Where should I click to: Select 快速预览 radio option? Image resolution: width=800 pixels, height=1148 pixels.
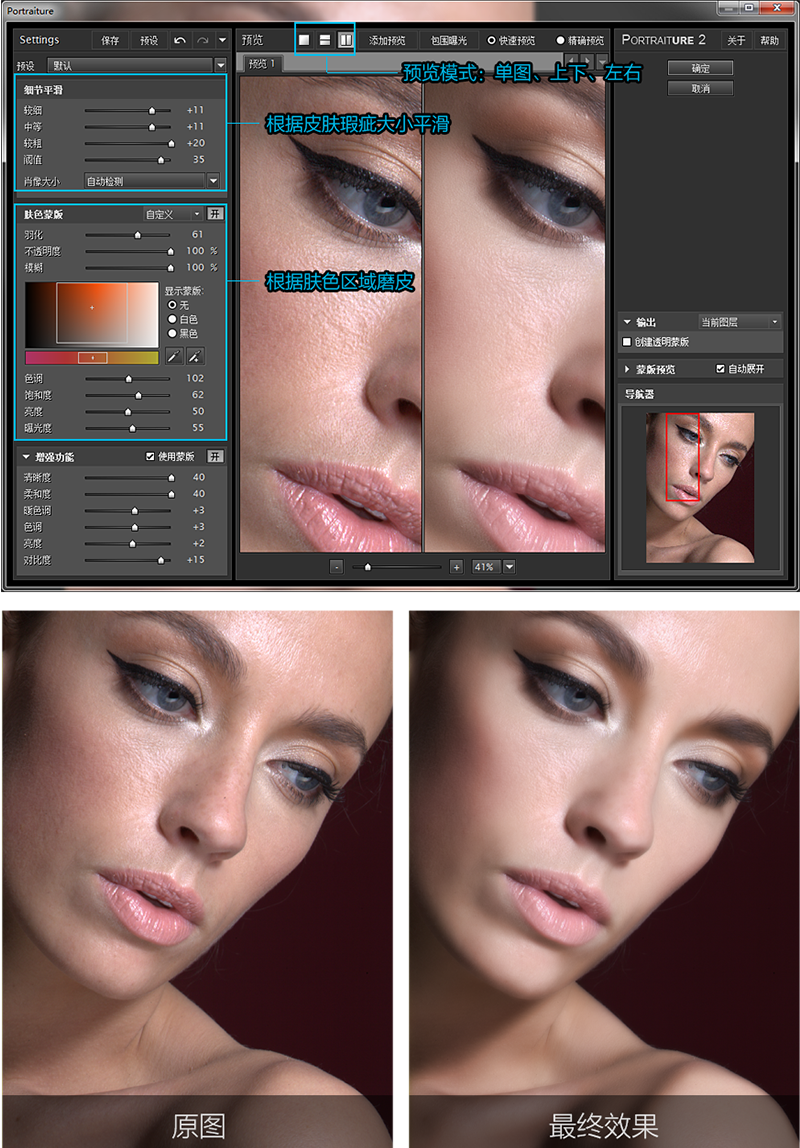pos(491,40)
